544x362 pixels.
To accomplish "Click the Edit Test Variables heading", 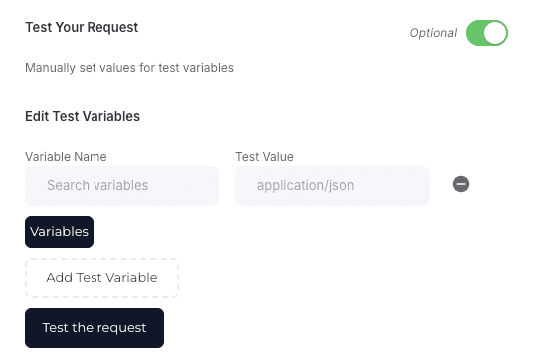I will (x=82, y=116).
